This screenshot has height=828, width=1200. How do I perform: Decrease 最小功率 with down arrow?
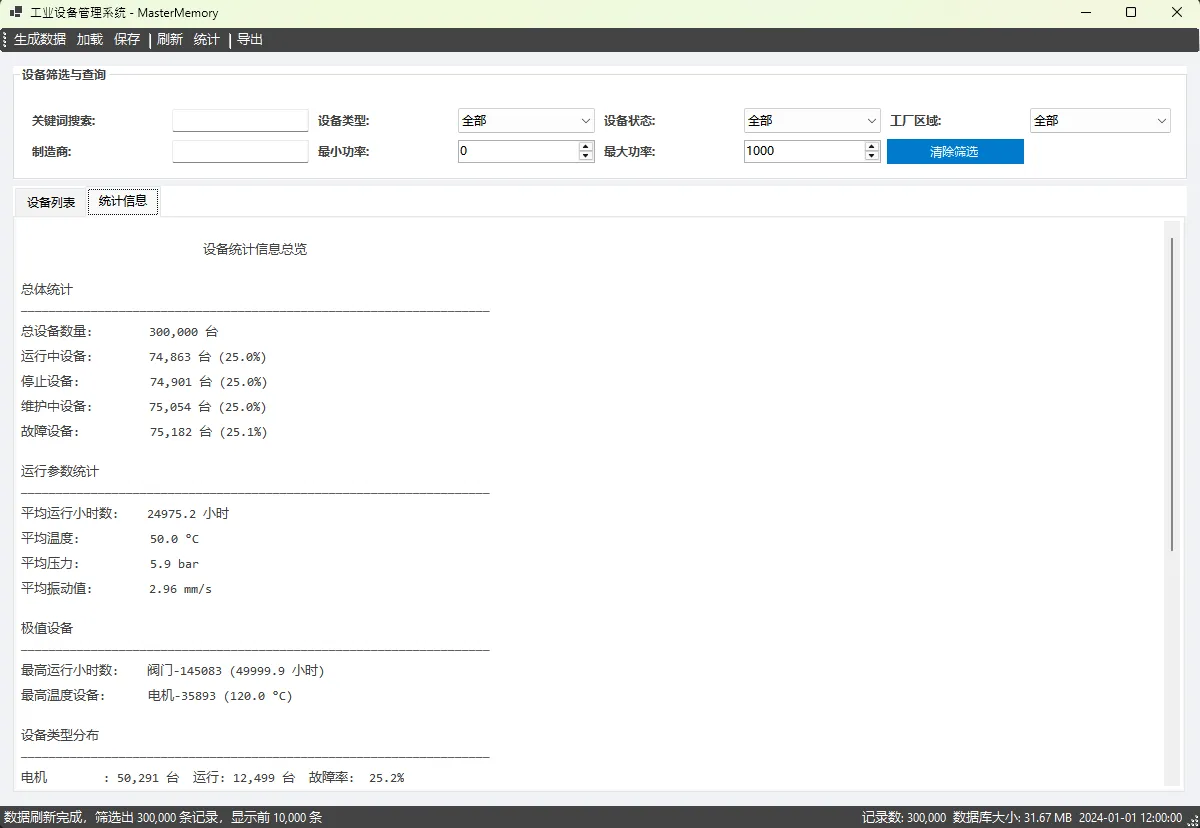[x=586, y=156]
